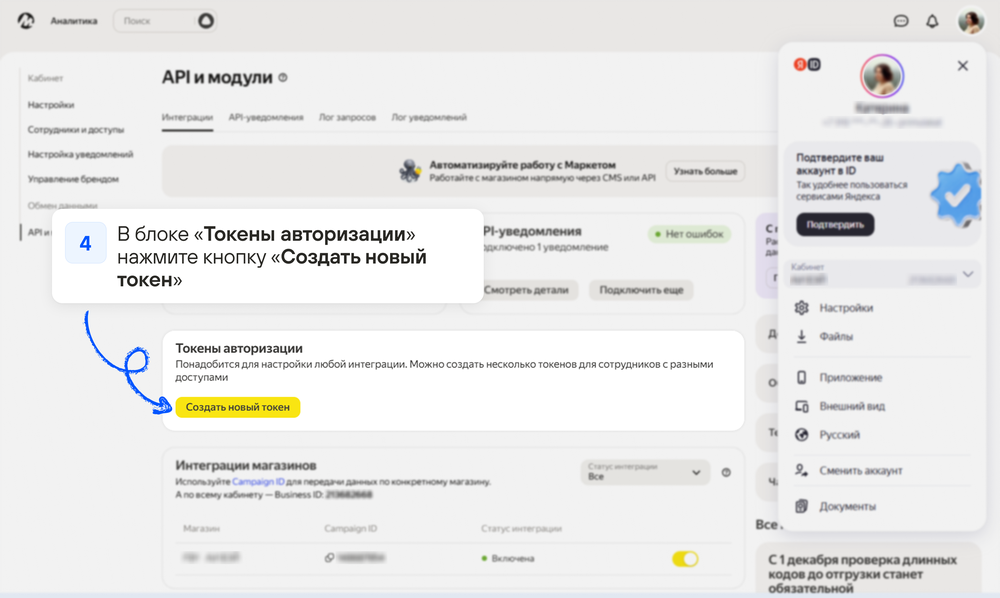Open Настройки in the profile menu
This screenshot has height=598, width=1000.
846,308
